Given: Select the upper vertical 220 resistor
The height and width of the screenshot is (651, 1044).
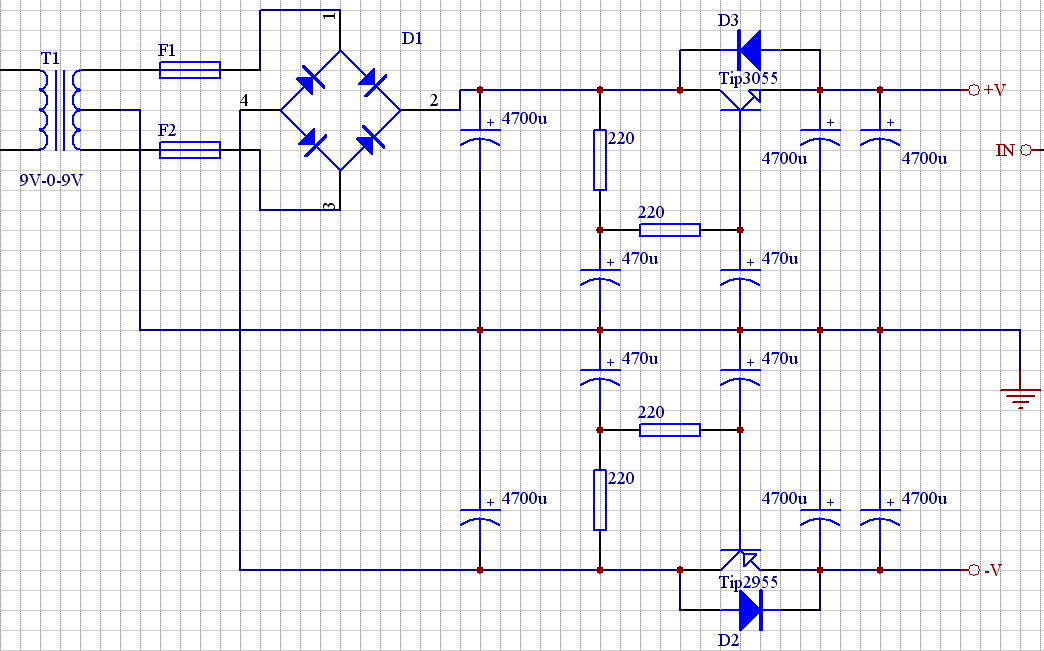Looking at the screenshot, I should pyautogui.click(x=600, y=160).
